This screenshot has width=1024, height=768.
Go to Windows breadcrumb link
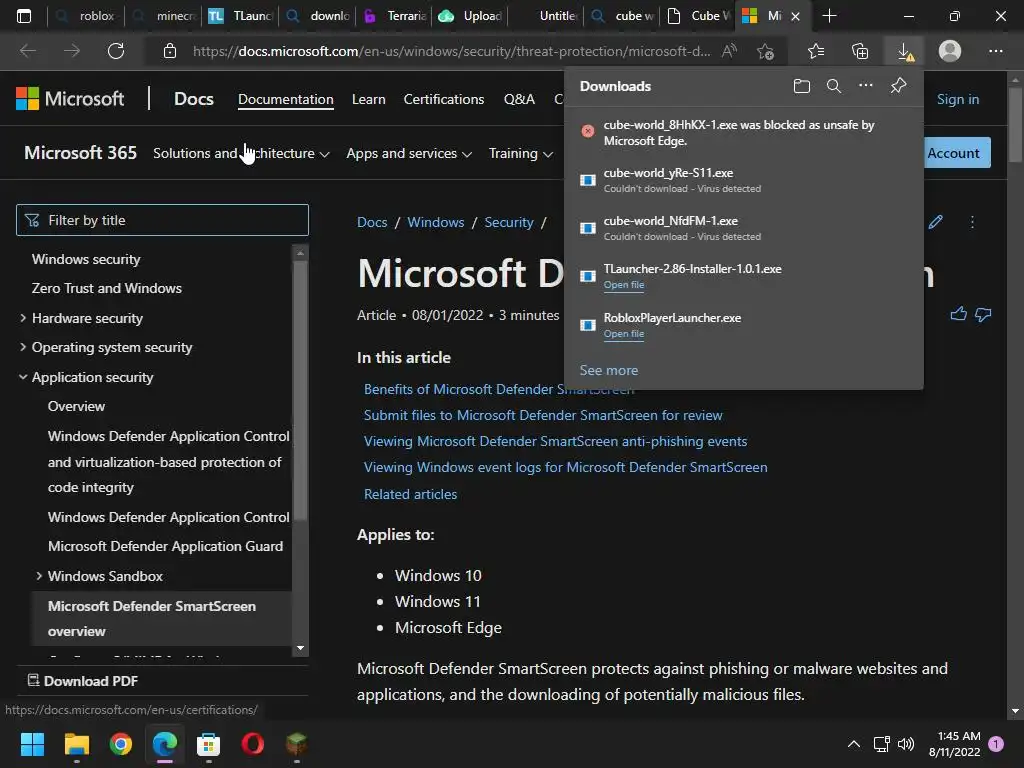[436, 222]
